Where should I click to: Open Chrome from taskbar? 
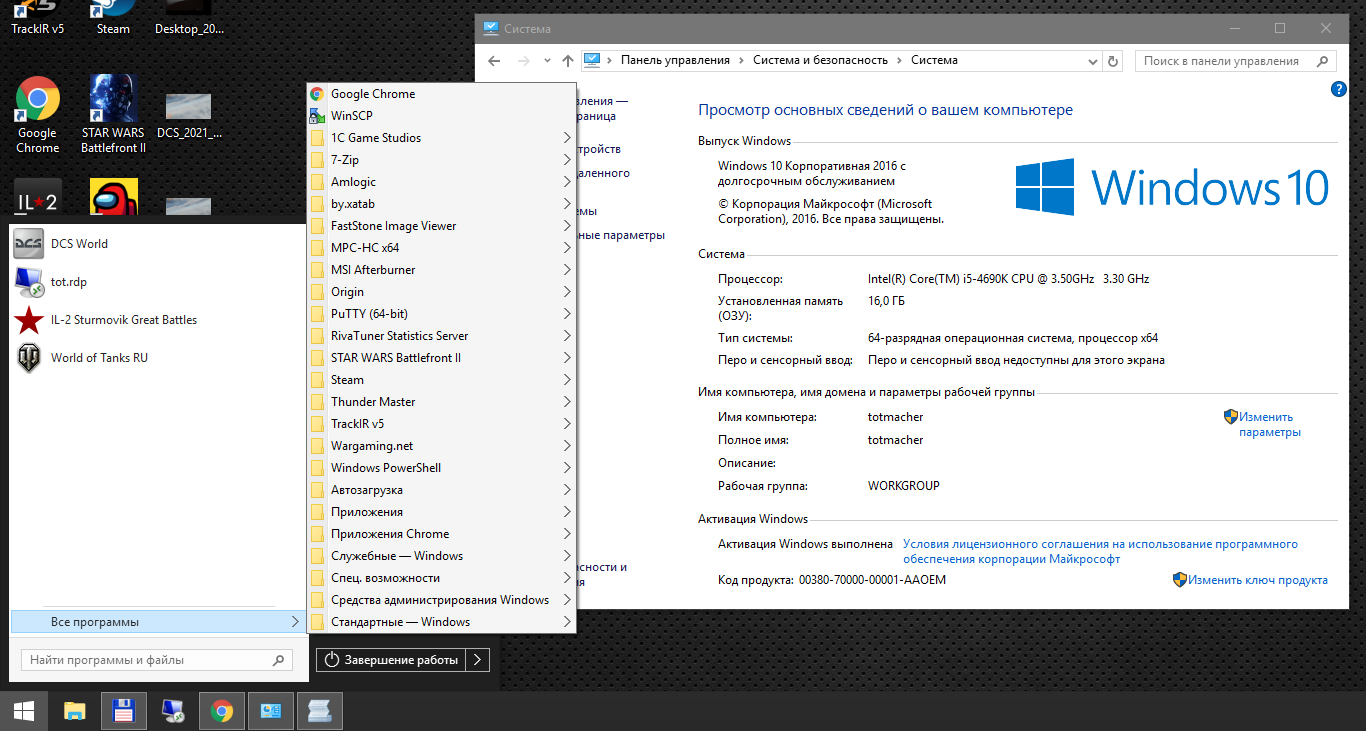click(222, 711)
